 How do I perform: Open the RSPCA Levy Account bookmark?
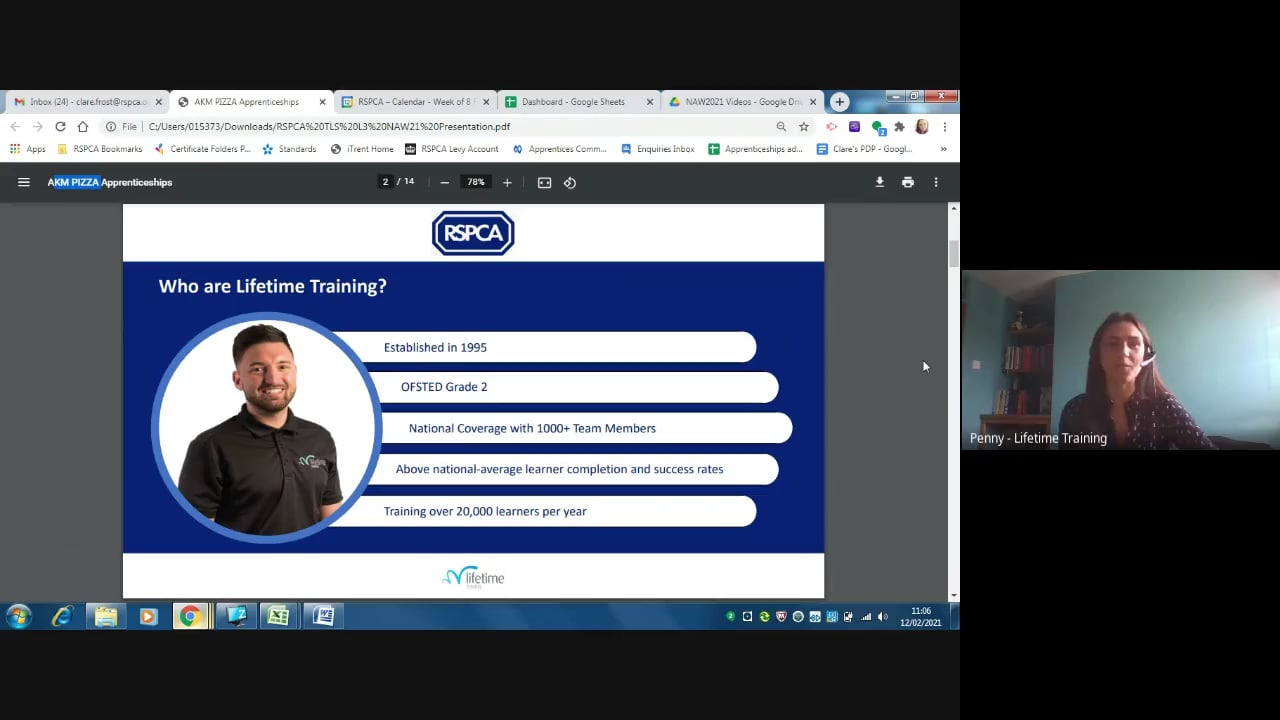pos(452,149)
